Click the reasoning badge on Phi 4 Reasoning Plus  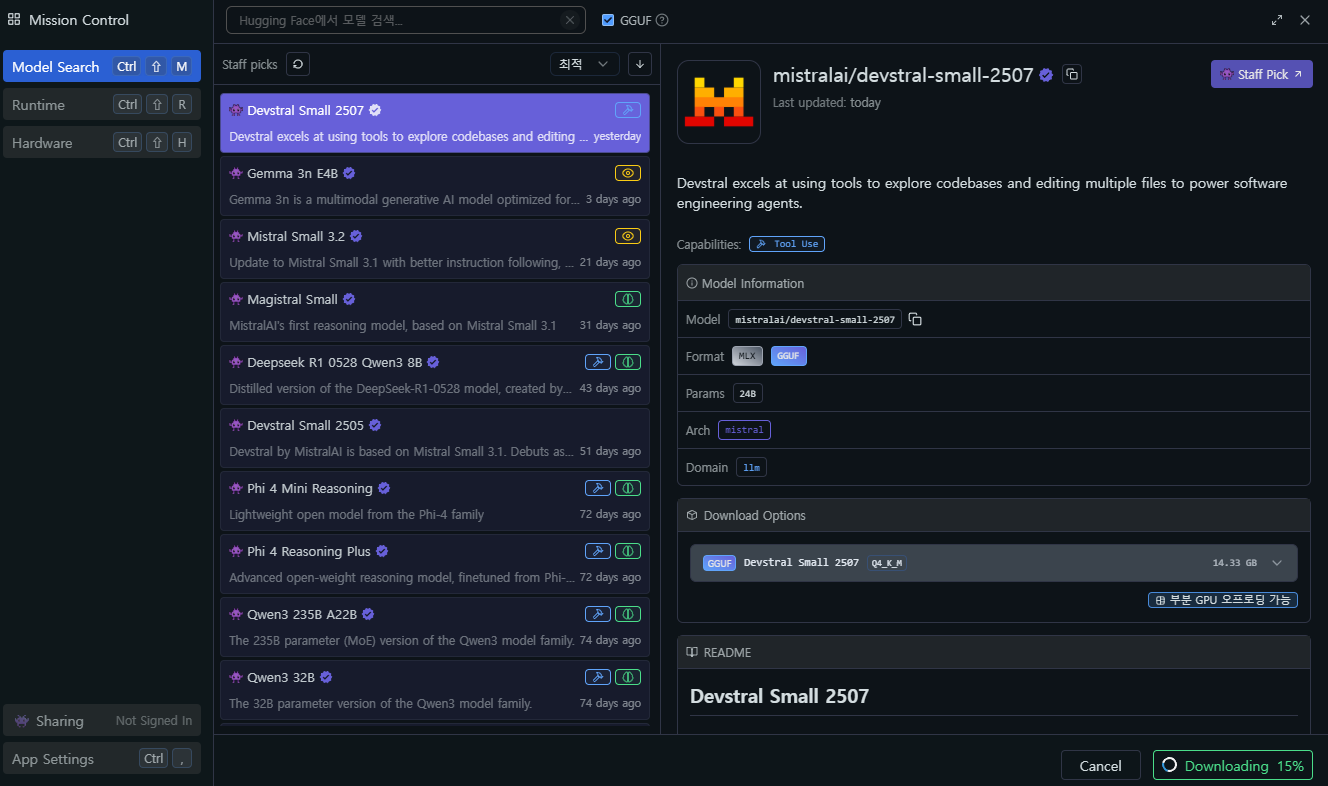(628, 551)
